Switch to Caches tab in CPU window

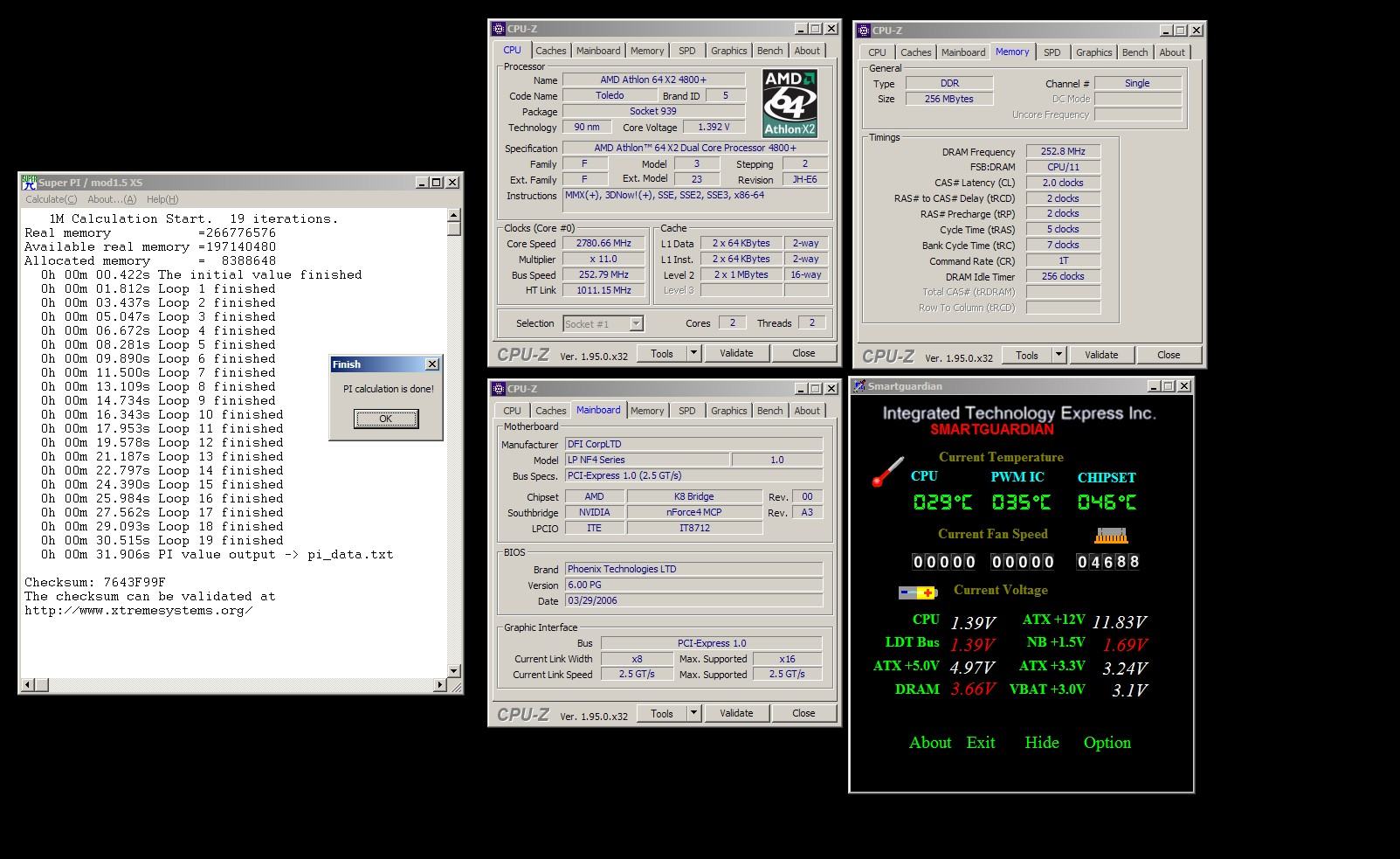(550, 51)
